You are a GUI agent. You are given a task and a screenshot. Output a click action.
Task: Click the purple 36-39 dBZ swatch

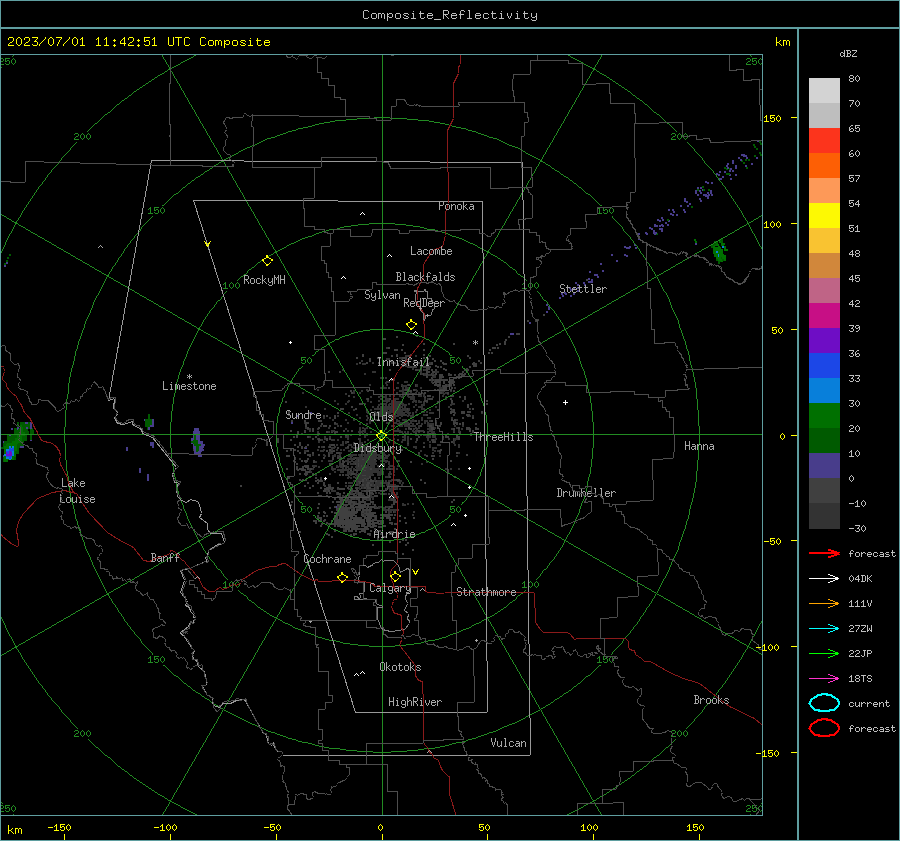point(824,341)
